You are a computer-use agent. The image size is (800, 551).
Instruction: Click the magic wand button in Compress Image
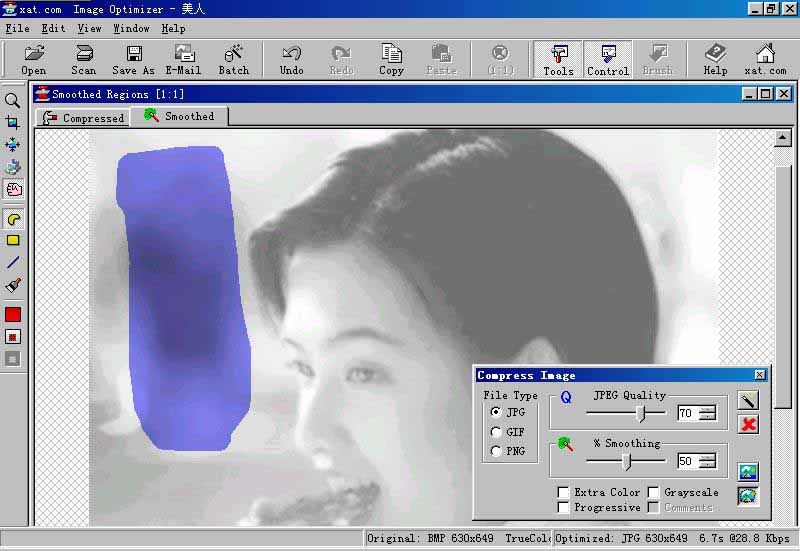pyautogui.click(x=748, y=401)
